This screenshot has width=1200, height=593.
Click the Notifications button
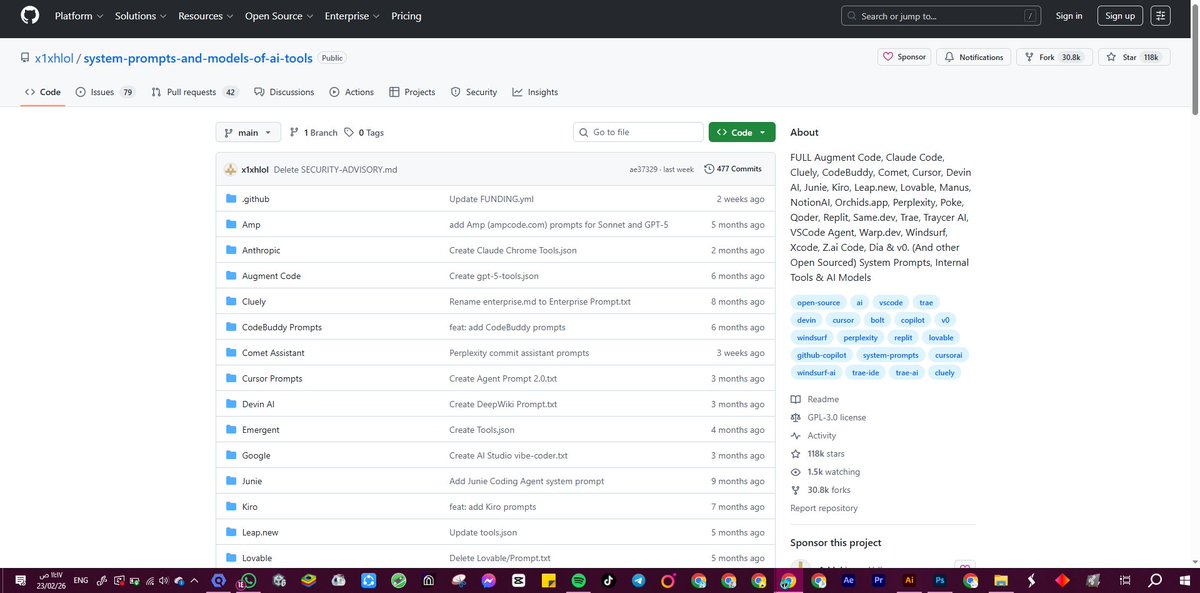click(974, 57)
